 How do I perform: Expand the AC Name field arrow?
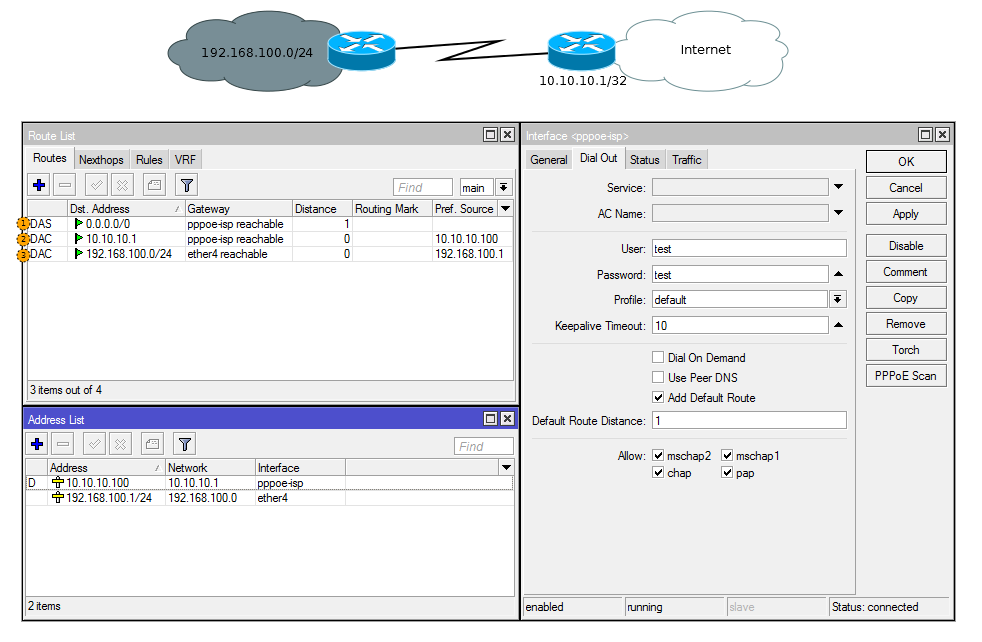839,213
